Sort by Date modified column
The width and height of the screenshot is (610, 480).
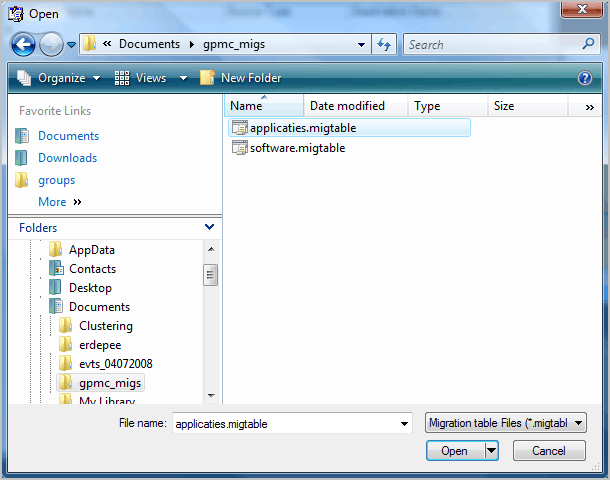click(x=356, y=105)
